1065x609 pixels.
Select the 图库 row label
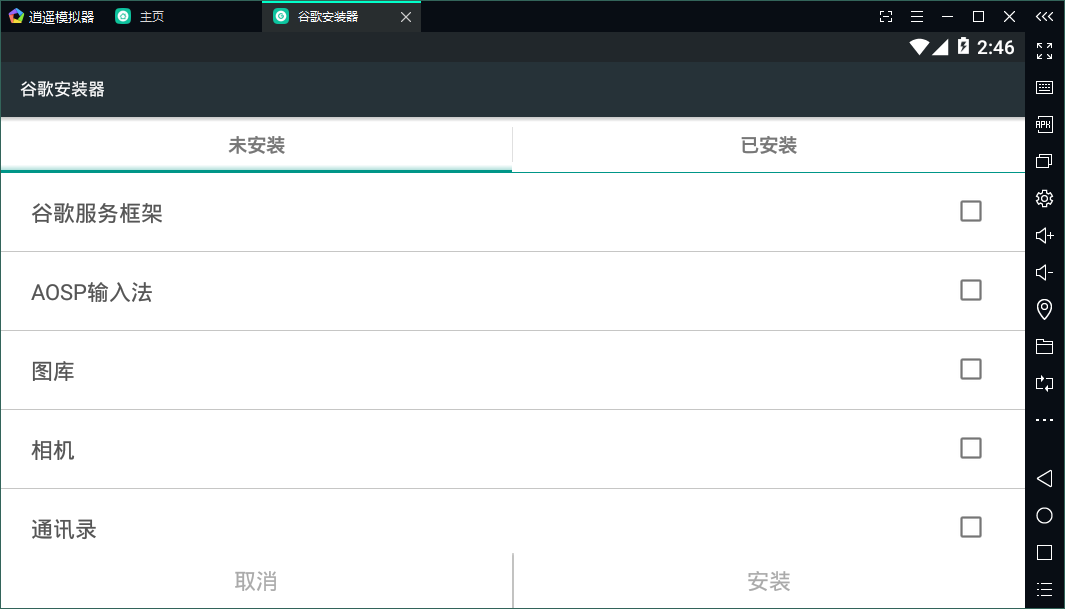pyautogui.click(x=53, y=371)
